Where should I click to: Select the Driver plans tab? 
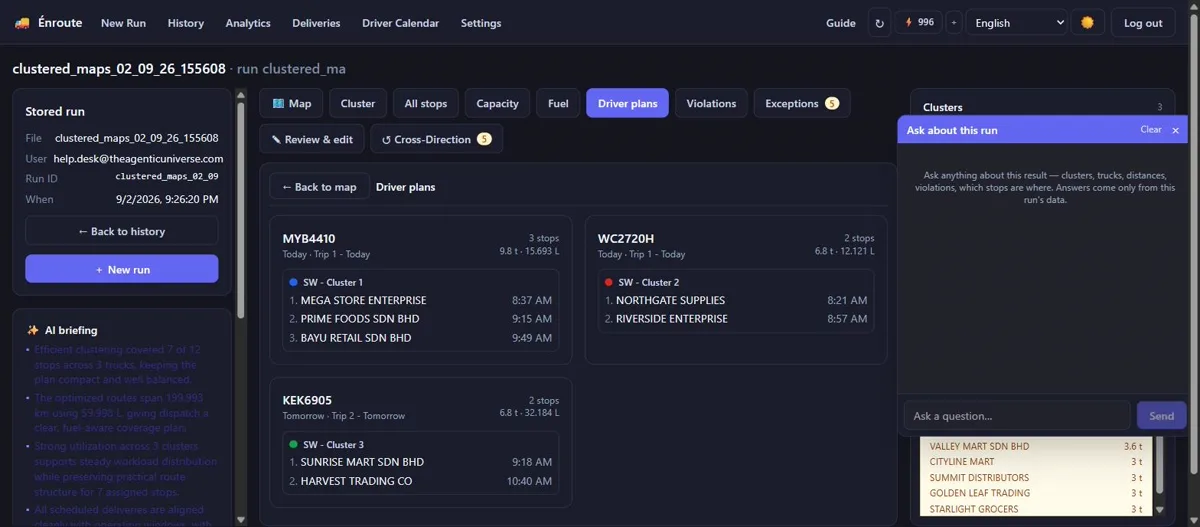[x=628, y=103]
